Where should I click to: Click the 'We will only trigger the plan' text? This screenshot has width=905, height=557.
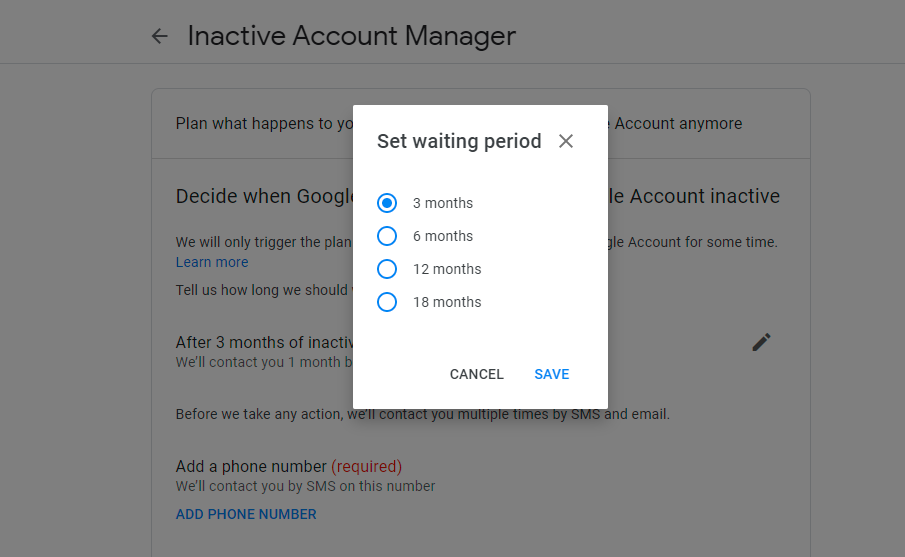pyautogui.click(x=264, y=242)
